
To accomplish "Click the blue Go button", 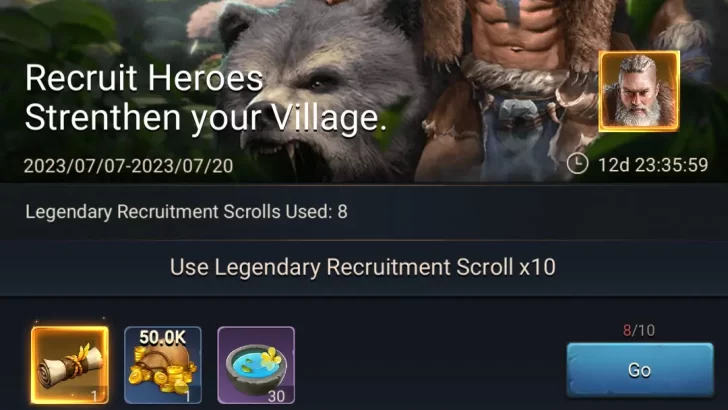I will pos(640,370).
